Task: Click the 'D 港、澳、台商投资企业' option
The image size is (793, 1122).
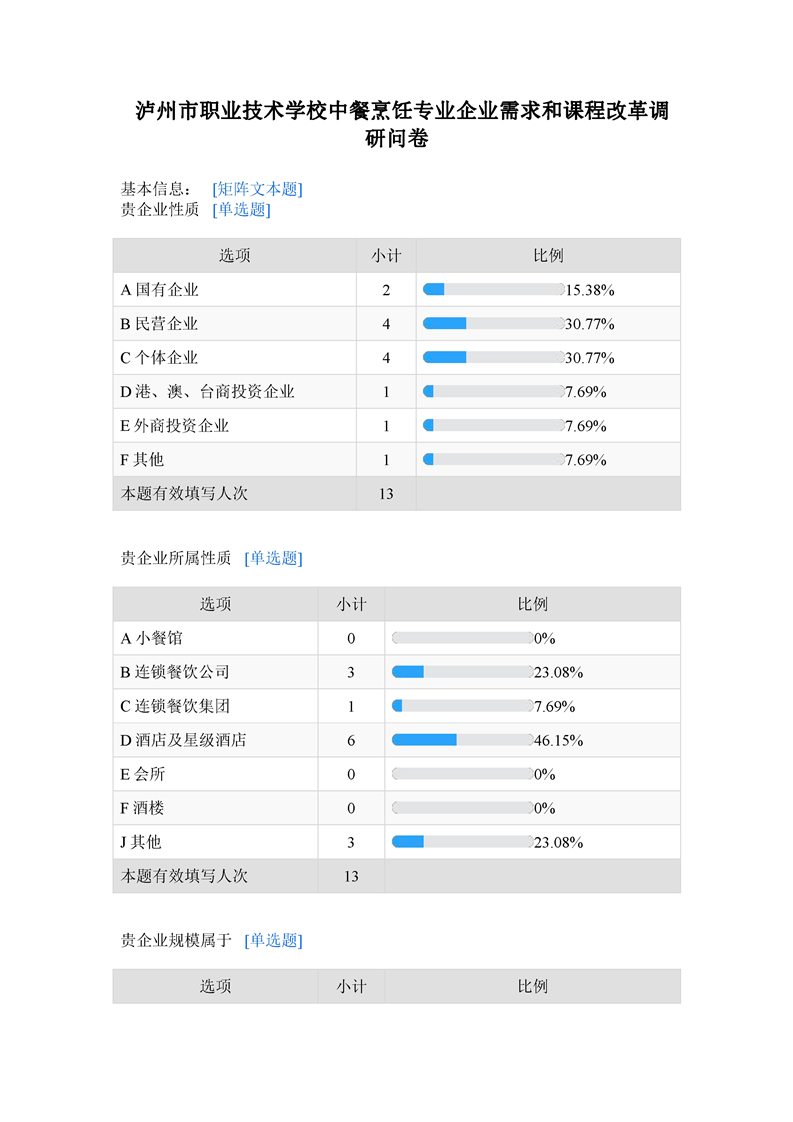Action: [208, 392]
